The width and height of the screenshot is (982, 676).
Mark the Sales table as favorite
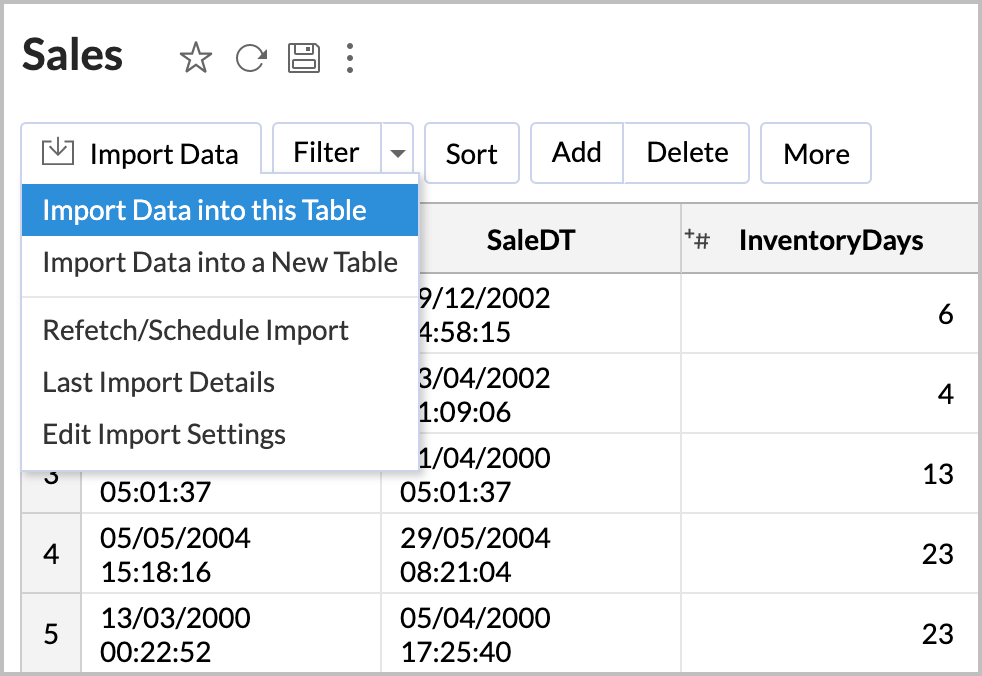(196, 58)
